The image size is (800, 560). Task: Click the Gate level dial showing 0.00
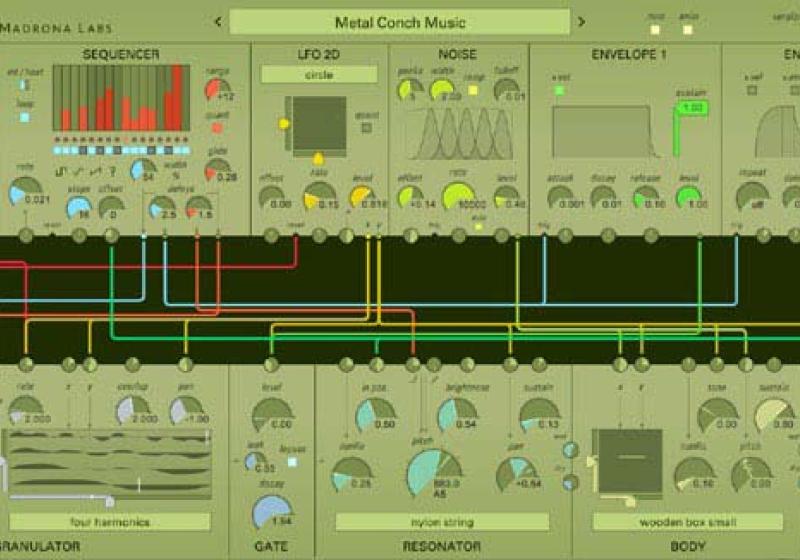(x=272, y=414)
